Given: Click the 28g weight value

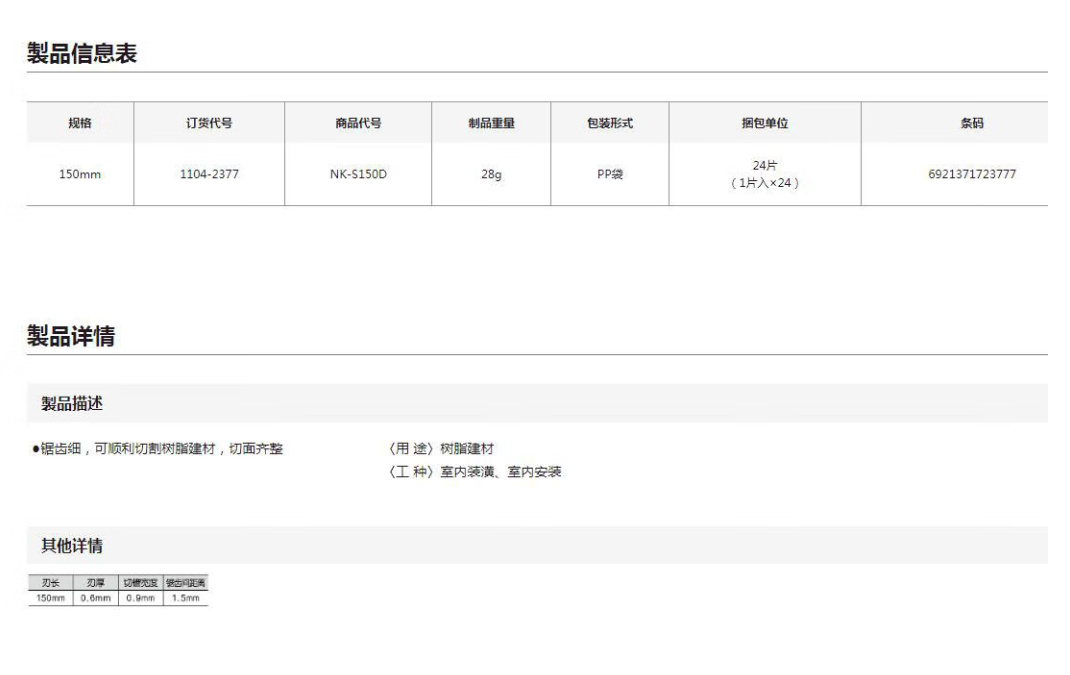Looking at the screenshot, I should (x=491, y=174).
